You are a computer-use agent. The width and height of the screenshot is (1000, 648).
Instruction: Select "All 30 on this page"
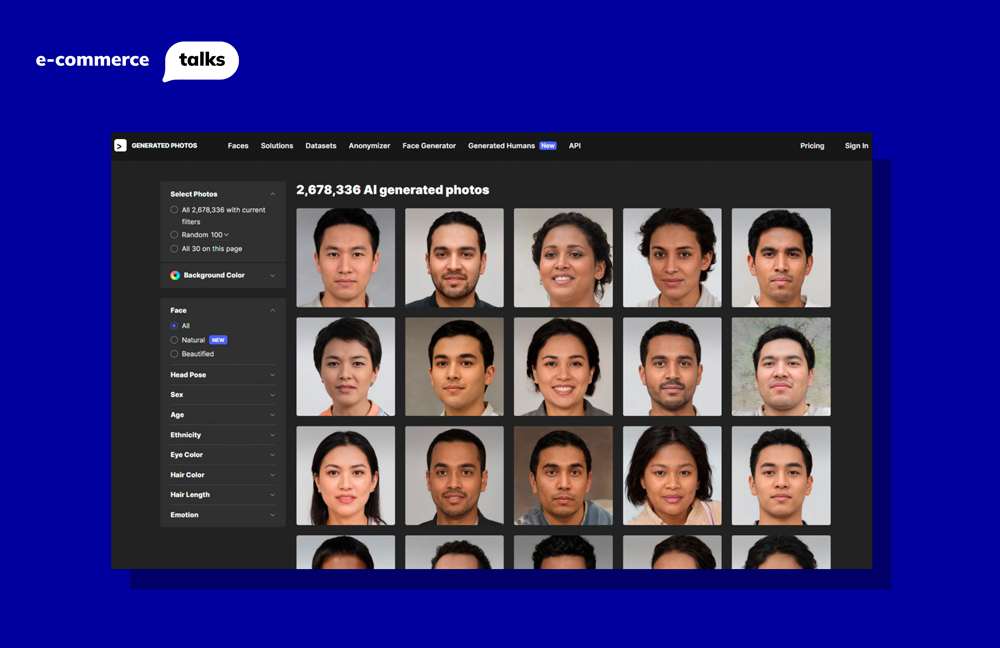(173, 248)
